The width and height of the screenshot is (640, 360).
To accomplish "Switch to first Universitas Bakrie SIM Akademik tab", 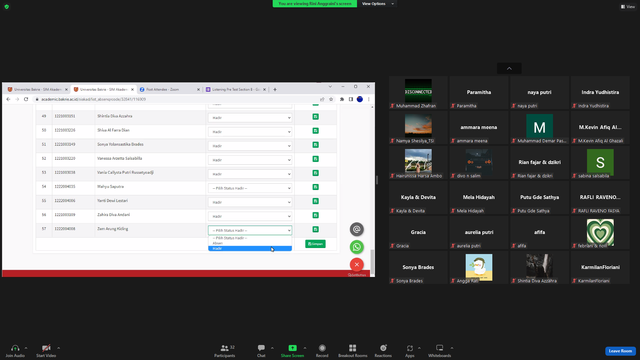I will [x=37, y=89].
